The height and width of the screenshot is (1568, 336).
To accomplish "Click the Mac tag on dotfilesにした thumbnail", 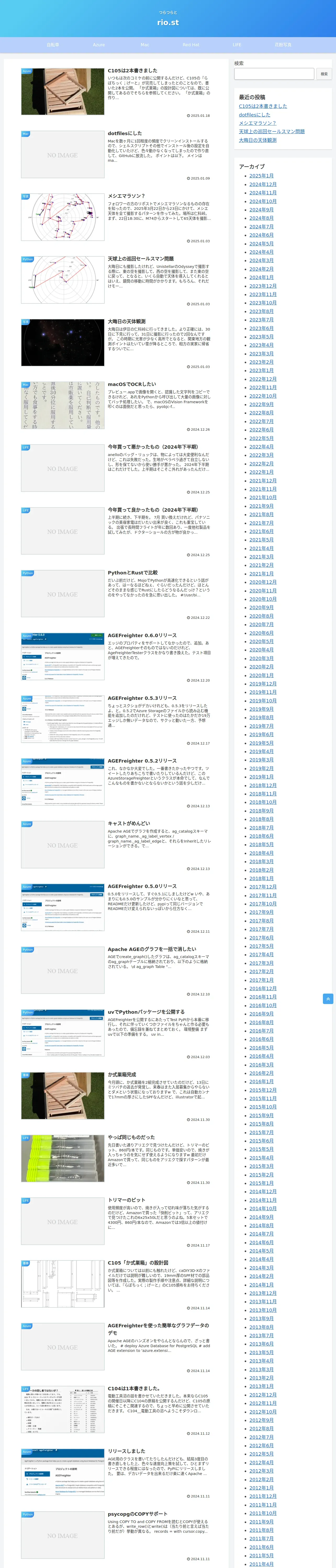I will pyautogui.click(x=26, y=134).
